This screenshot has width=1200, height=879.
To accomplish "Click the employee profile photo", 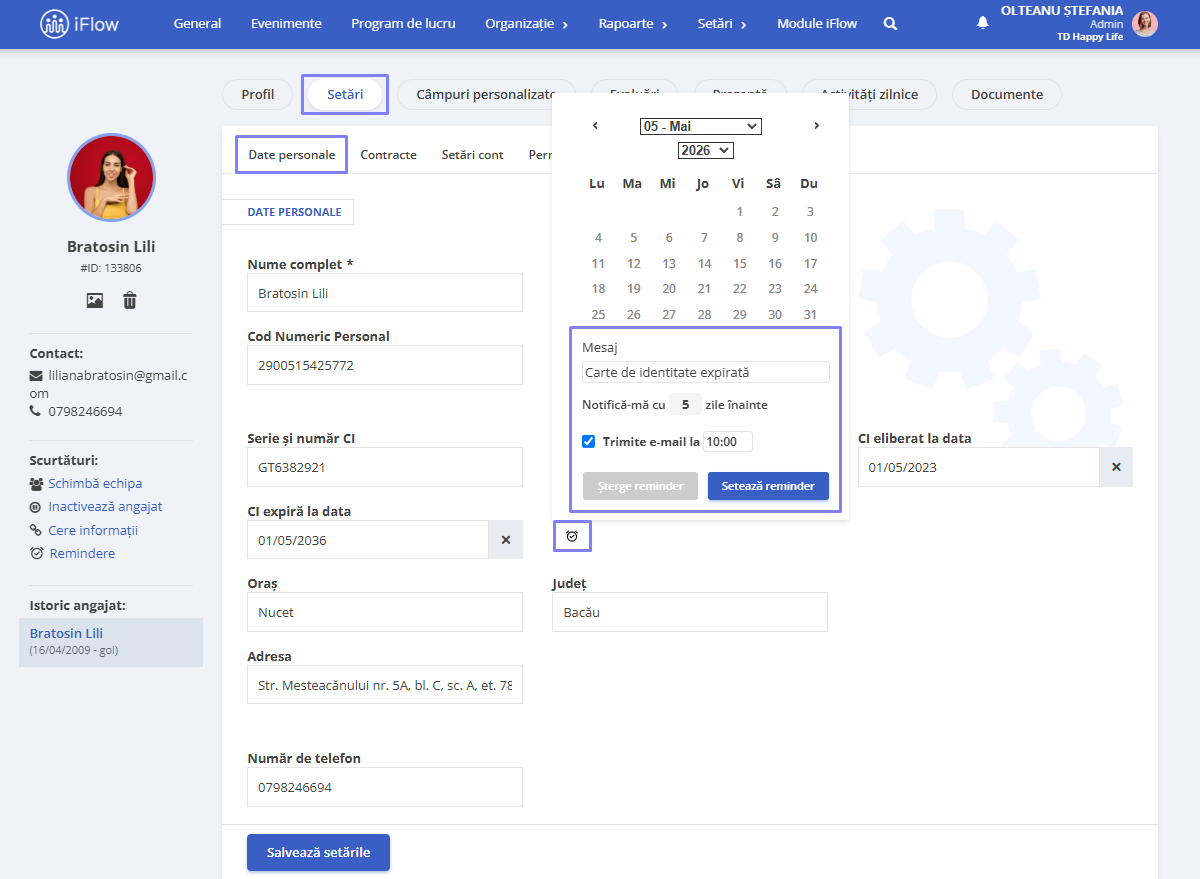I will click(x=111, y=178).
